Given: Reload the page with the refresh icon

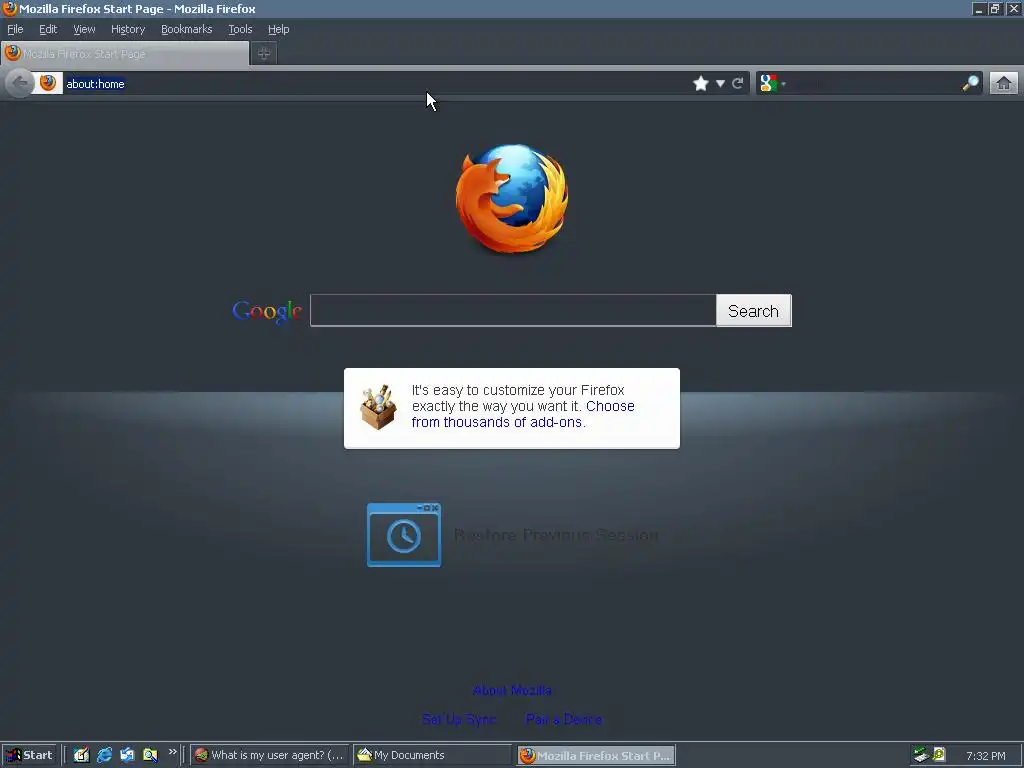Looking at the screenshot, I should point(738,83).
